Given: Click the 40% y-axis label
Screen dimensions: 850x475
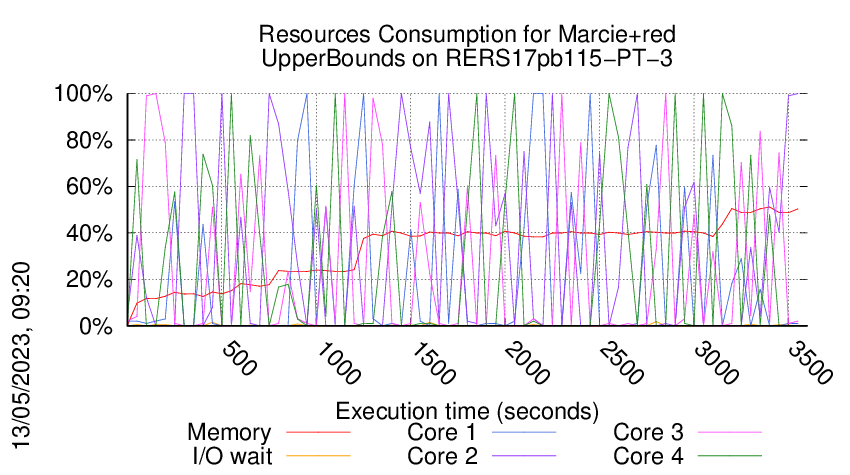Looking at the screenshot, I should (x=89, y=234).
